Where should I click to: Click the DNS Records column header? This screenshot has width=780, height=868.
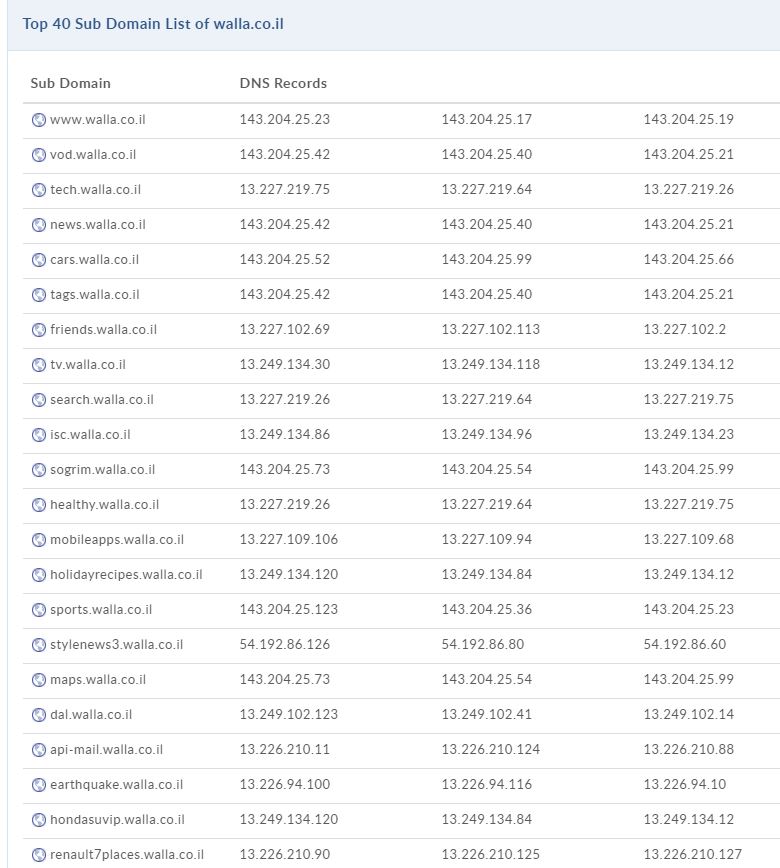tap(283, 83)
